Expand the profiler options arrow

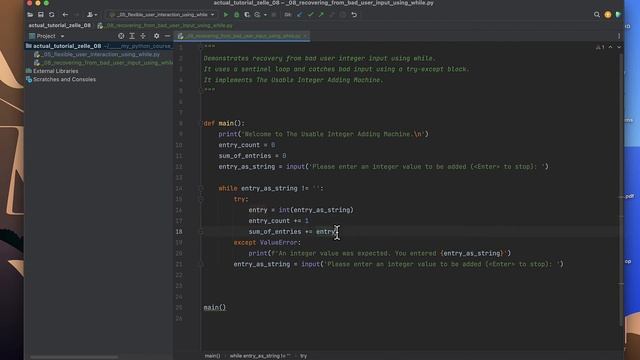click(265, 15)
